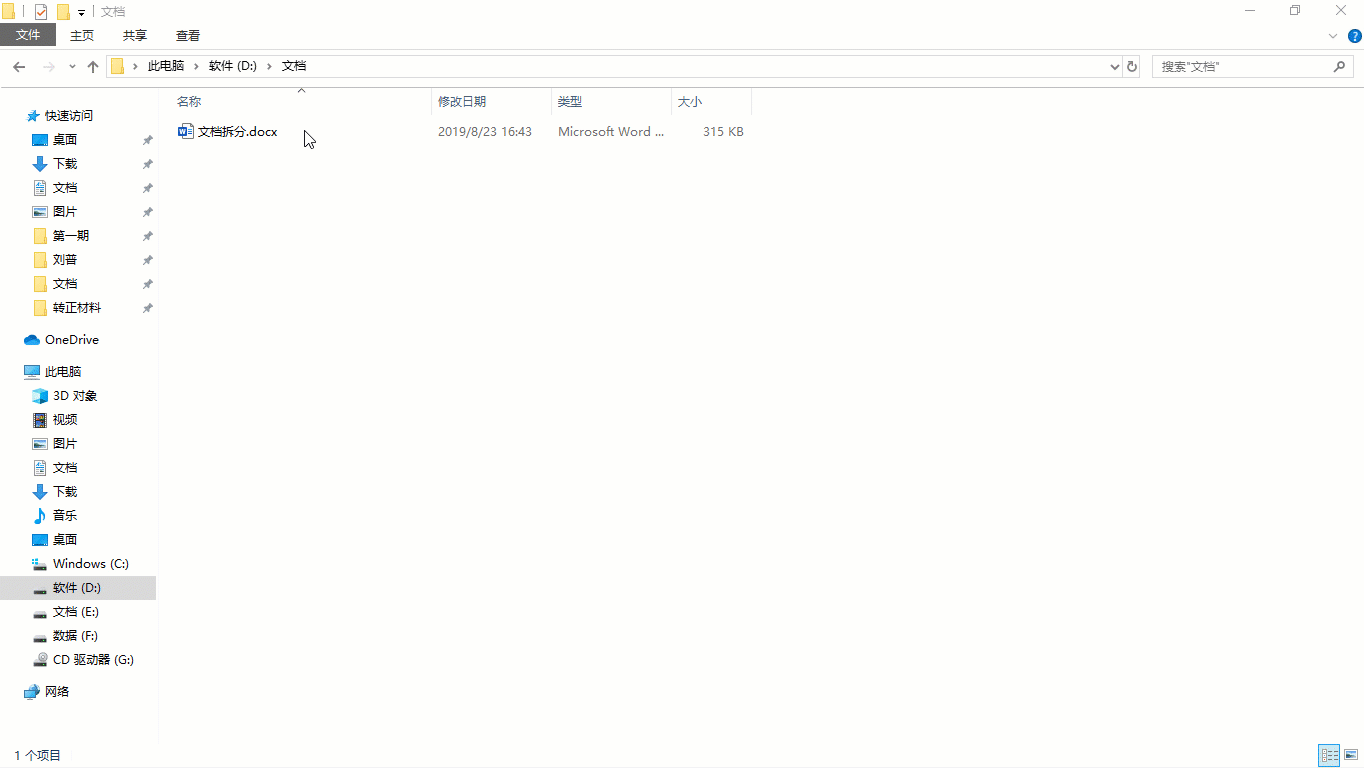This screenshot has height=768, width=1364.
Task: Sort by the 大小 column header
Action: 711,101
